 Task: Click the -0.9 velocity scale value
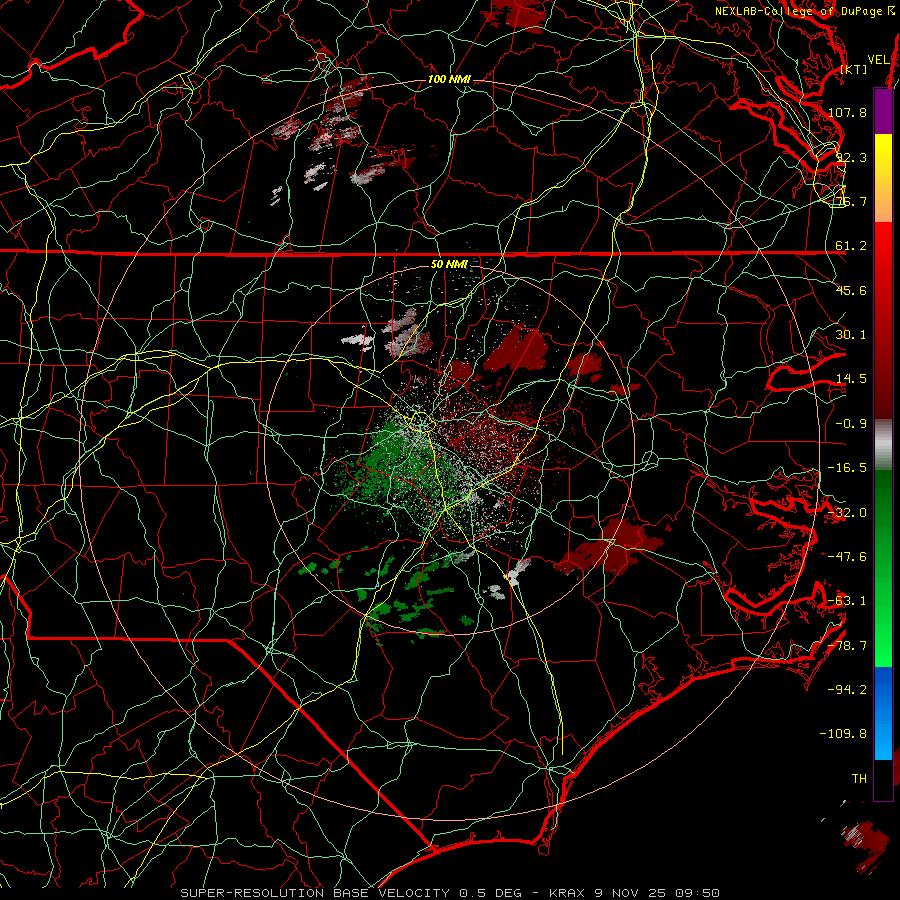tap(851, 424)
